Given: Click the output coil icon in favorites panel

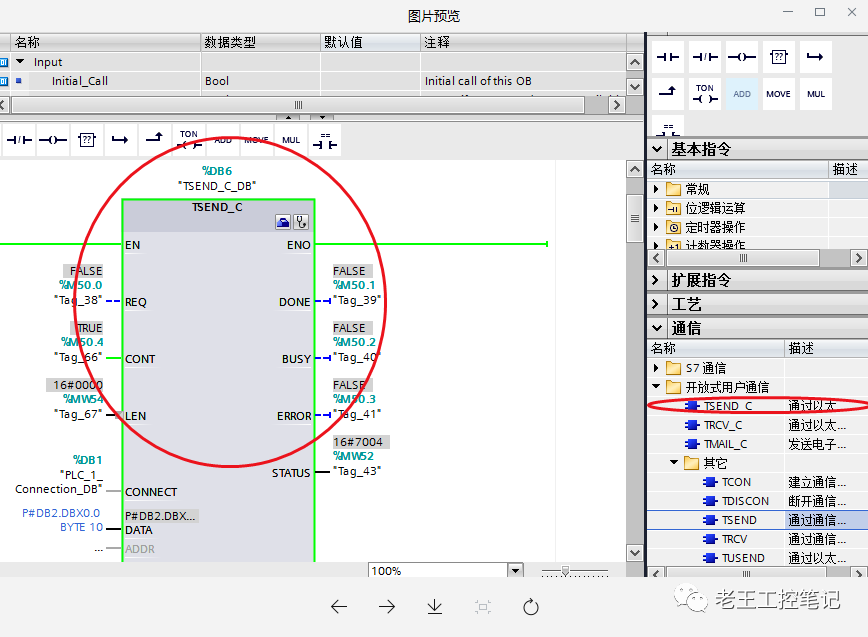Looking at the screenshot, I should [x=742, y=57].
